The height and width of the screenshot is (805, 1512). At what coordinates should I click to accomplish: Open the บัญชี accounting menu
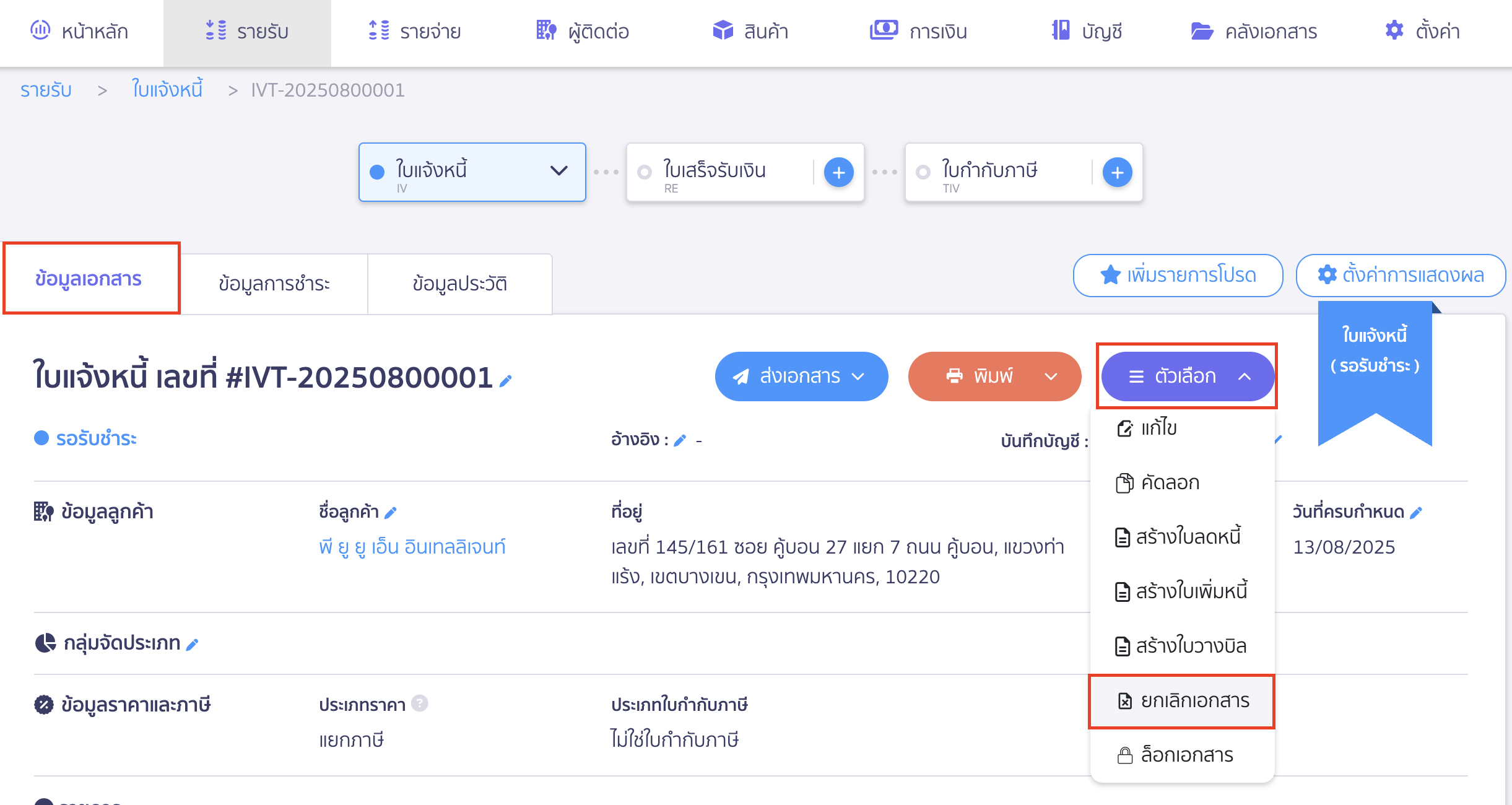[x=1087, y=31]
